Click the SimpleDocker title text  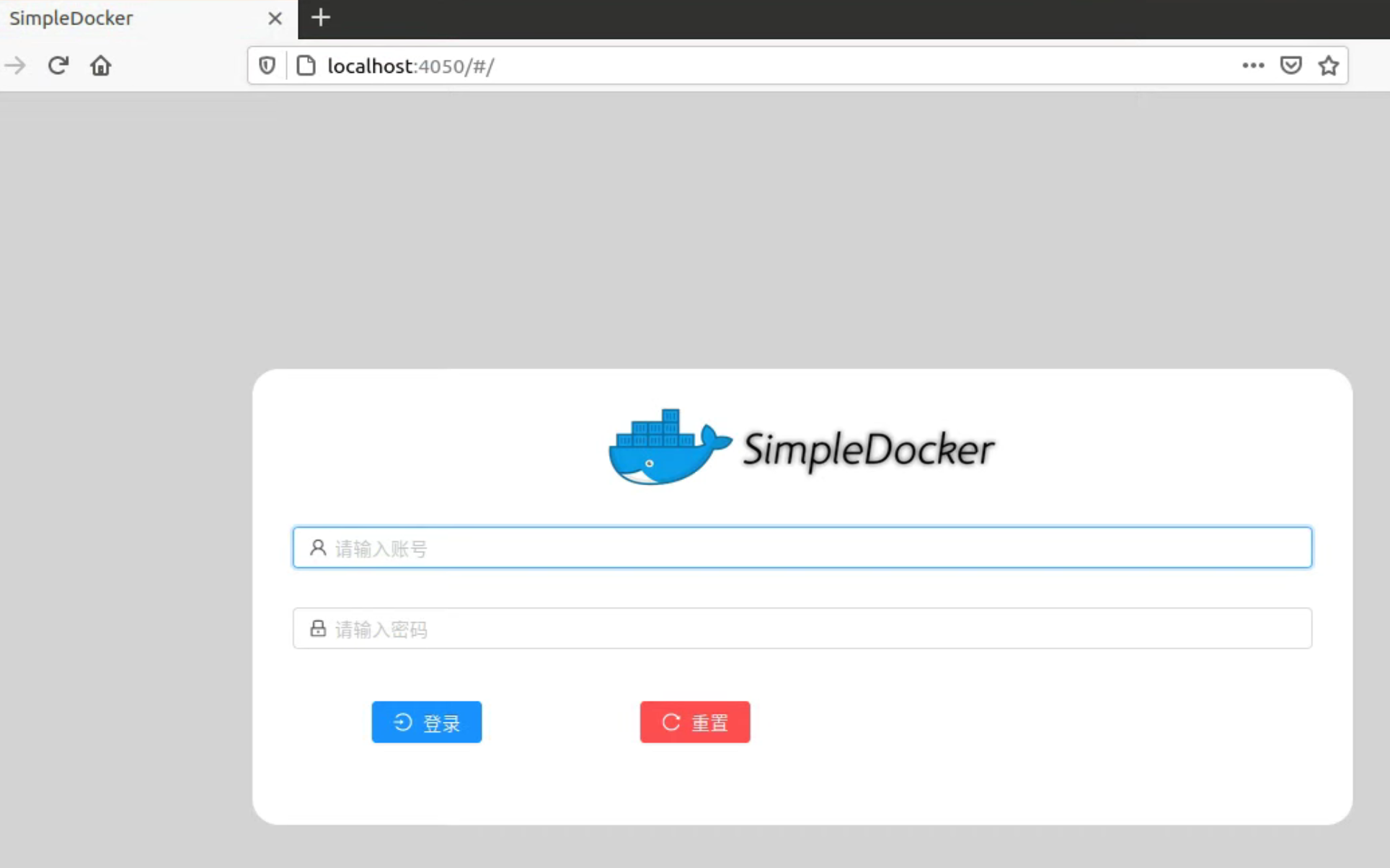(869, 450)
